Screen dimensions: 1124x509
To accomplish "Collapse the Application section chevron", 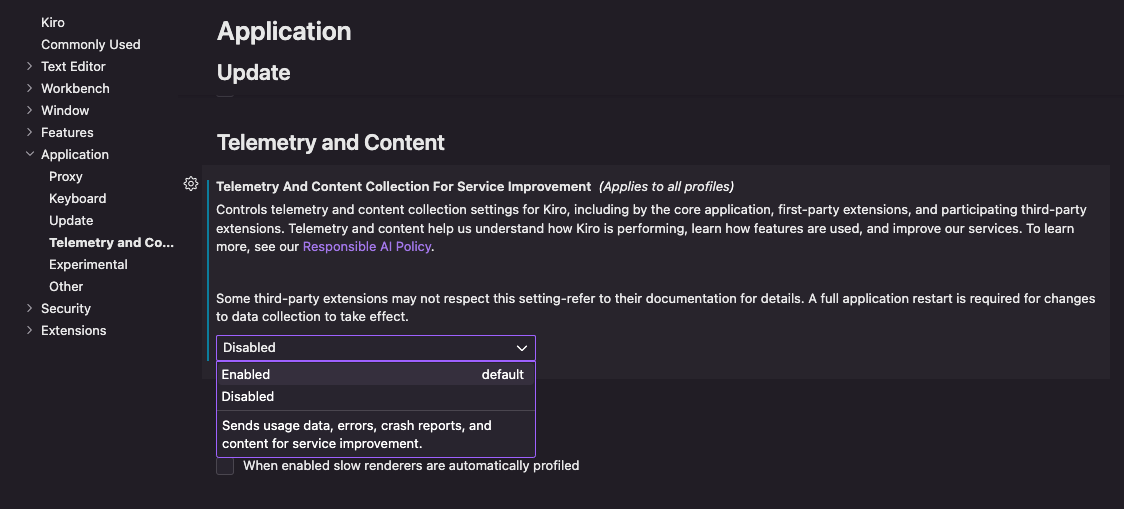I will click(x=29, y=154).
